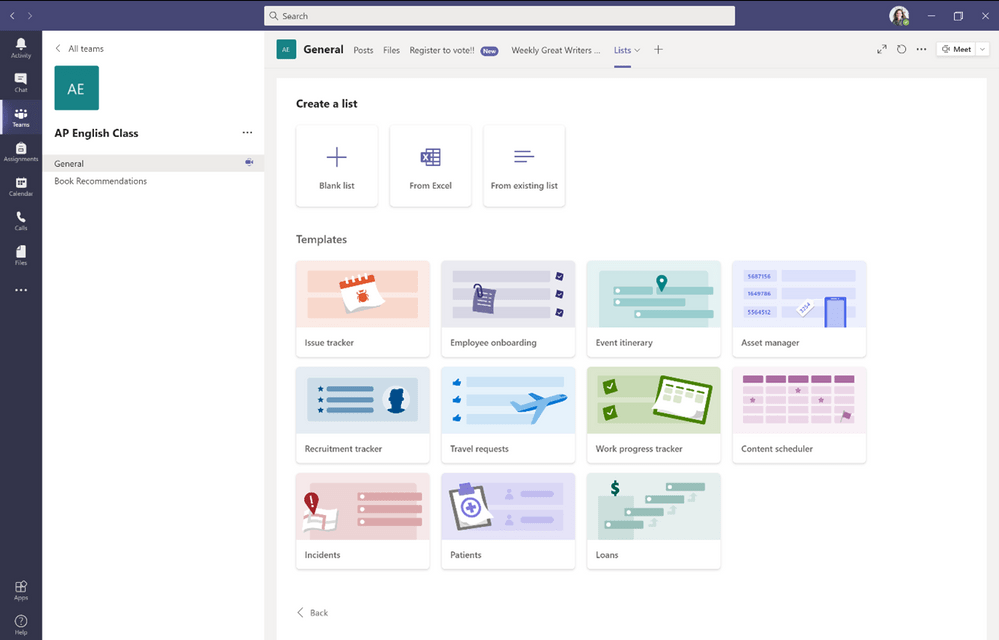
Task: Refresh the Lists tab content
Action: (900, 49)
